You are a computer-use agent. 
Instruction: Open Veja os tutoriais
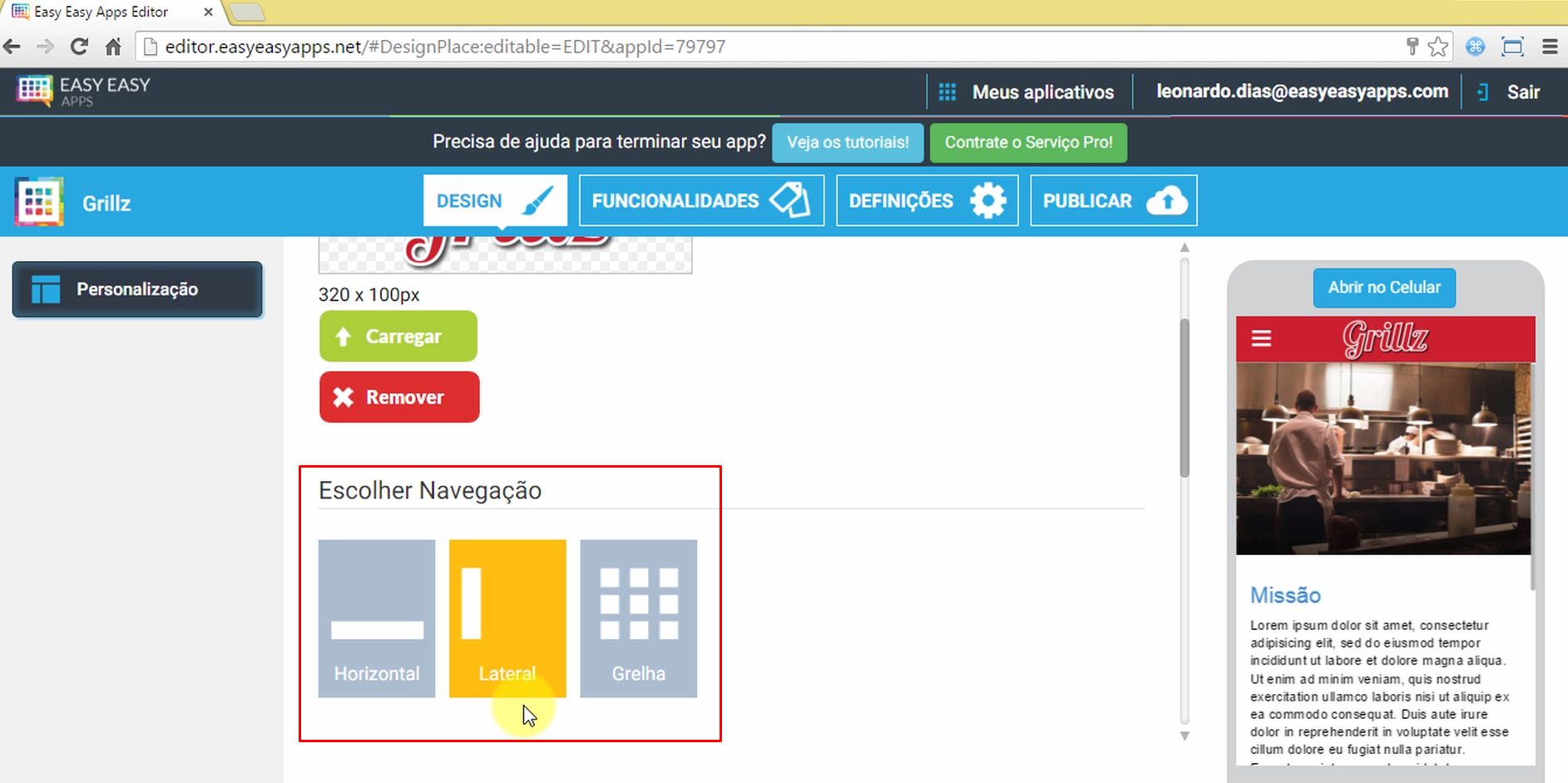point(848,142)
